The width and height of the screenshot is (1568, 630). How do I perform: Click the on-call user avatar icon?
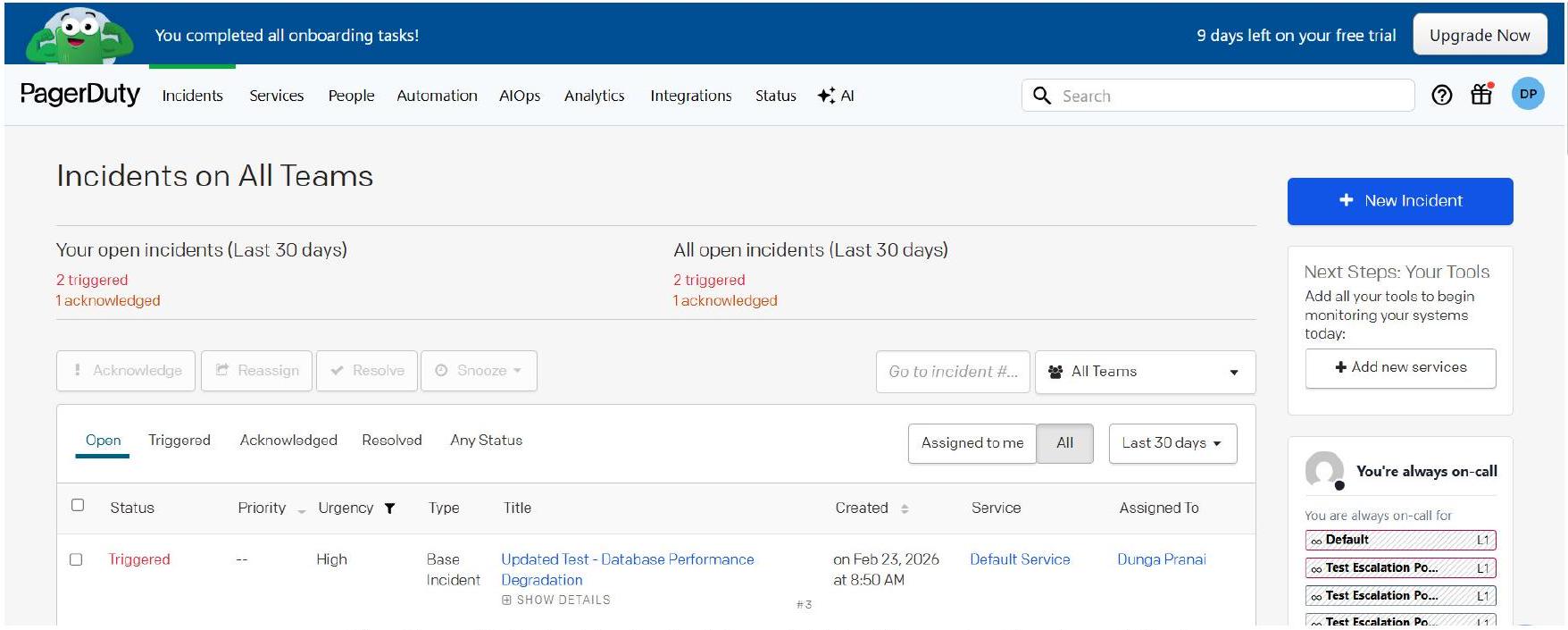pos(1324,470)
